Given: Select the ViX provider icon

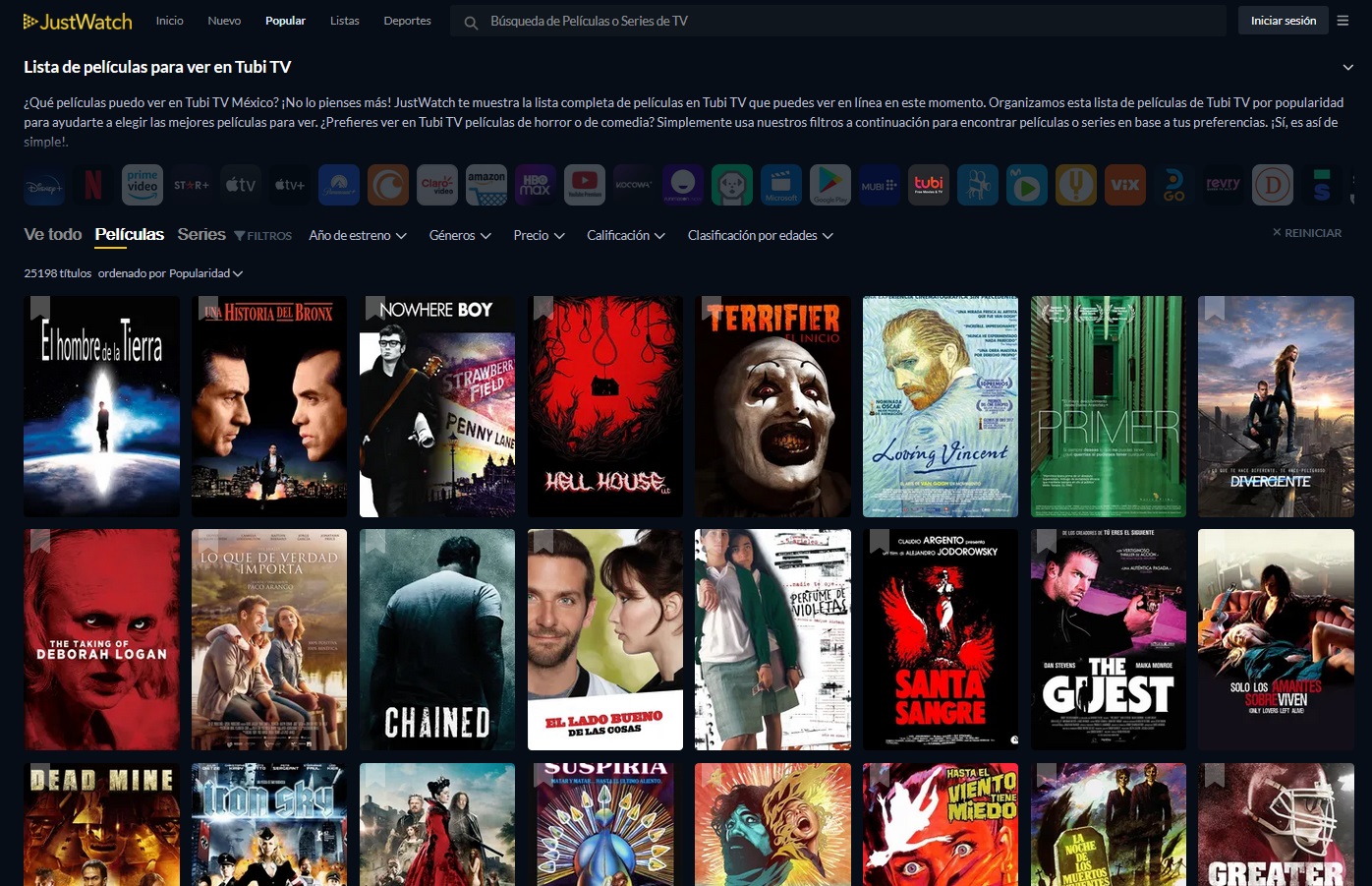Looking at the screenshot, I should click(x=1125, y=185).
